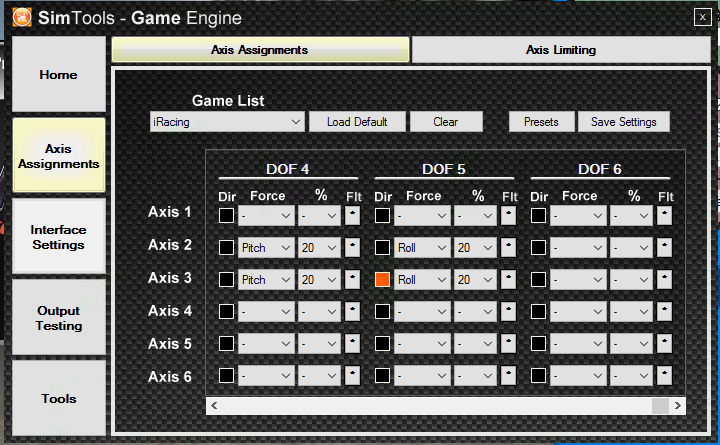Open percent dropdown for Axis 6 DOF 6
The width and height of the screenshot is (720, 445).
click(632, 377)
